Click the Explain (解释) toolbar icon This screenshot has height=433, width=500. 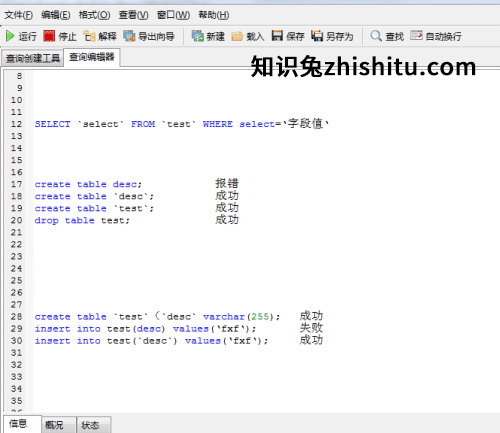click(89, 36)
